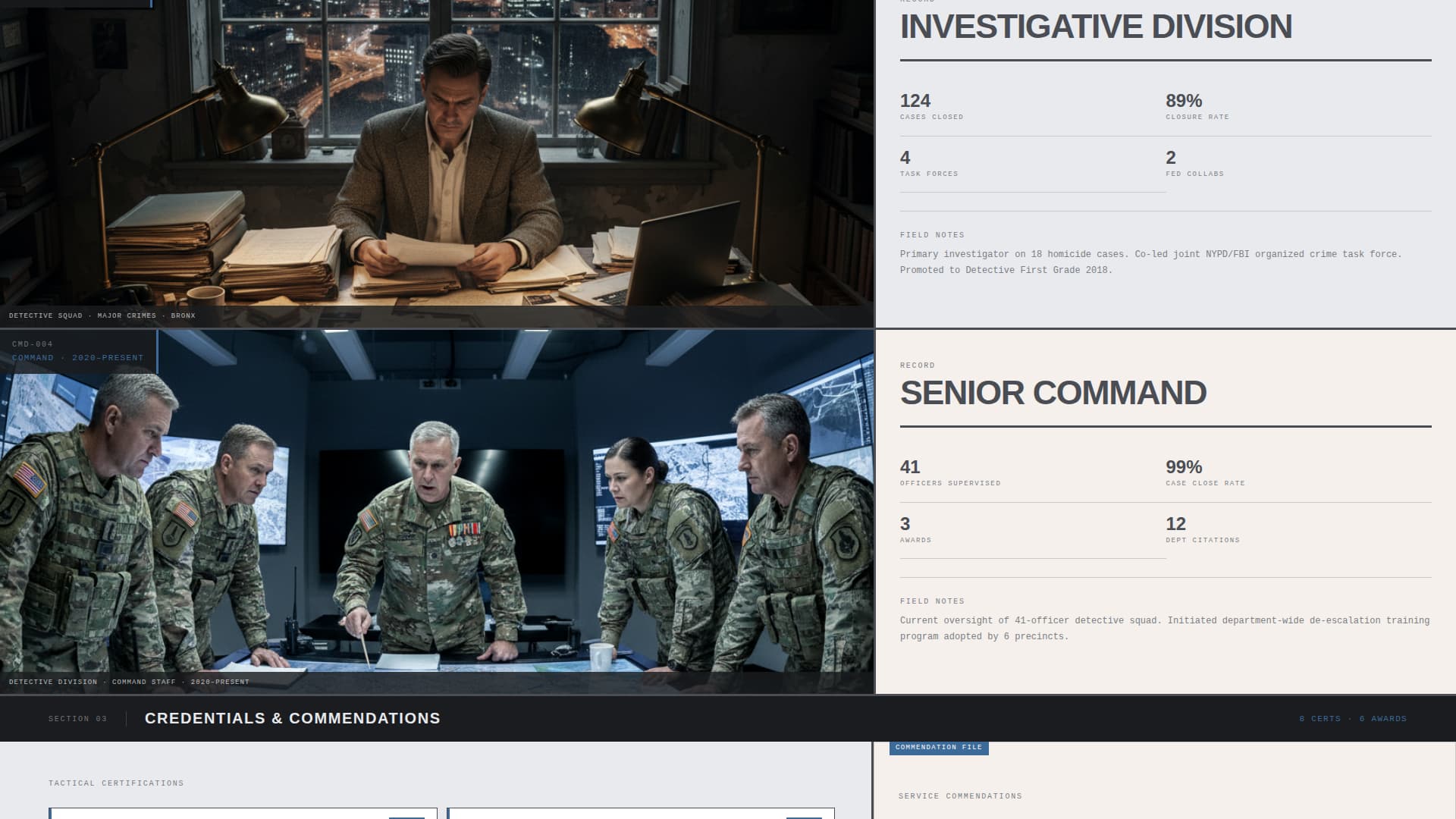The height and width of the screenshot is (819, 1456).
Task: Click the TACTICAL CERTIFICATIONS label
Action: (x=116, y=783)
